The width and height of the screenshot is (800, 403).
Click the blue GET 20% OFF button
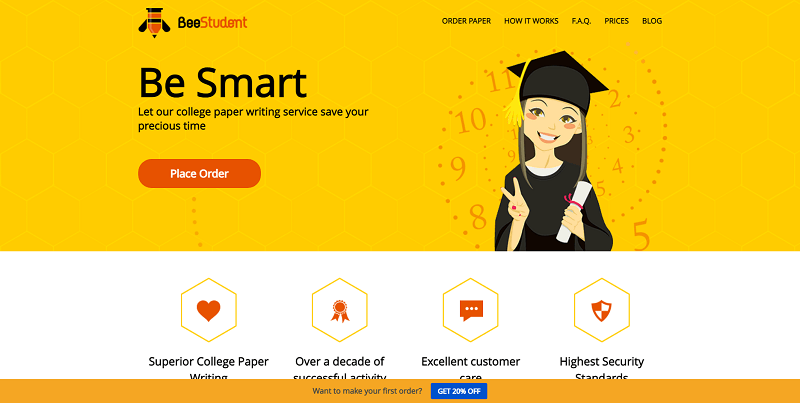(x=459, y=391)
